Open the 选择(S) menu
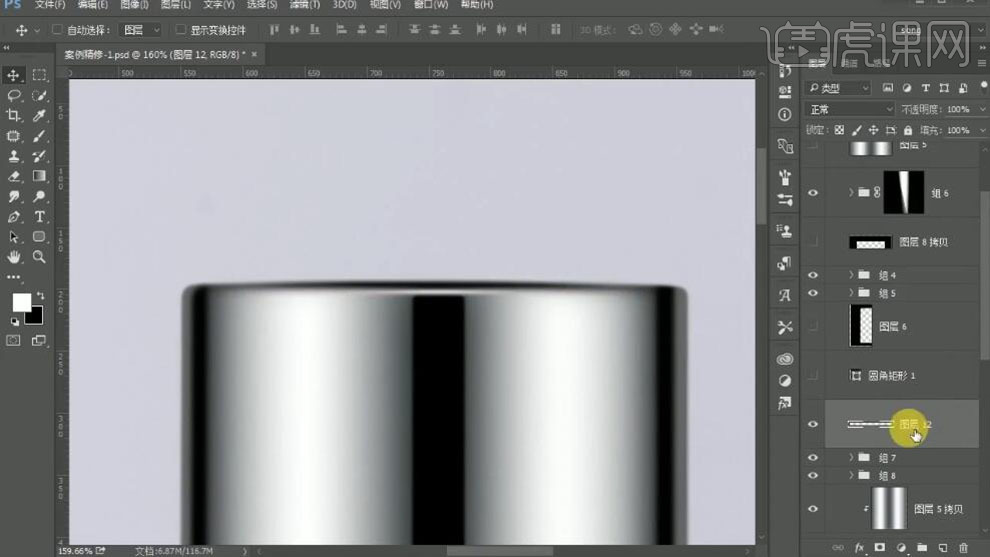Image resolution: width=990 pixels, height=557 pixels. (x=262, y=4)
